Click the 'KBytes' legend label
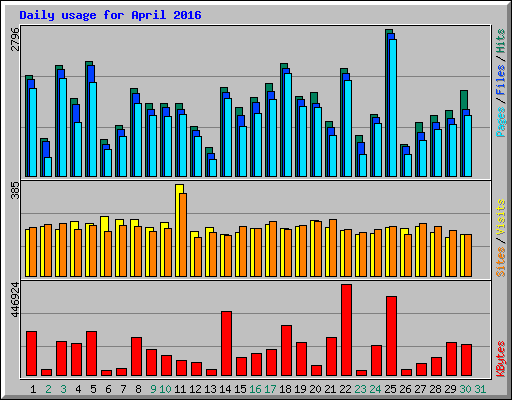Image resolution: width=512 pixels, height=400 pixels. [x=501, y=359]
